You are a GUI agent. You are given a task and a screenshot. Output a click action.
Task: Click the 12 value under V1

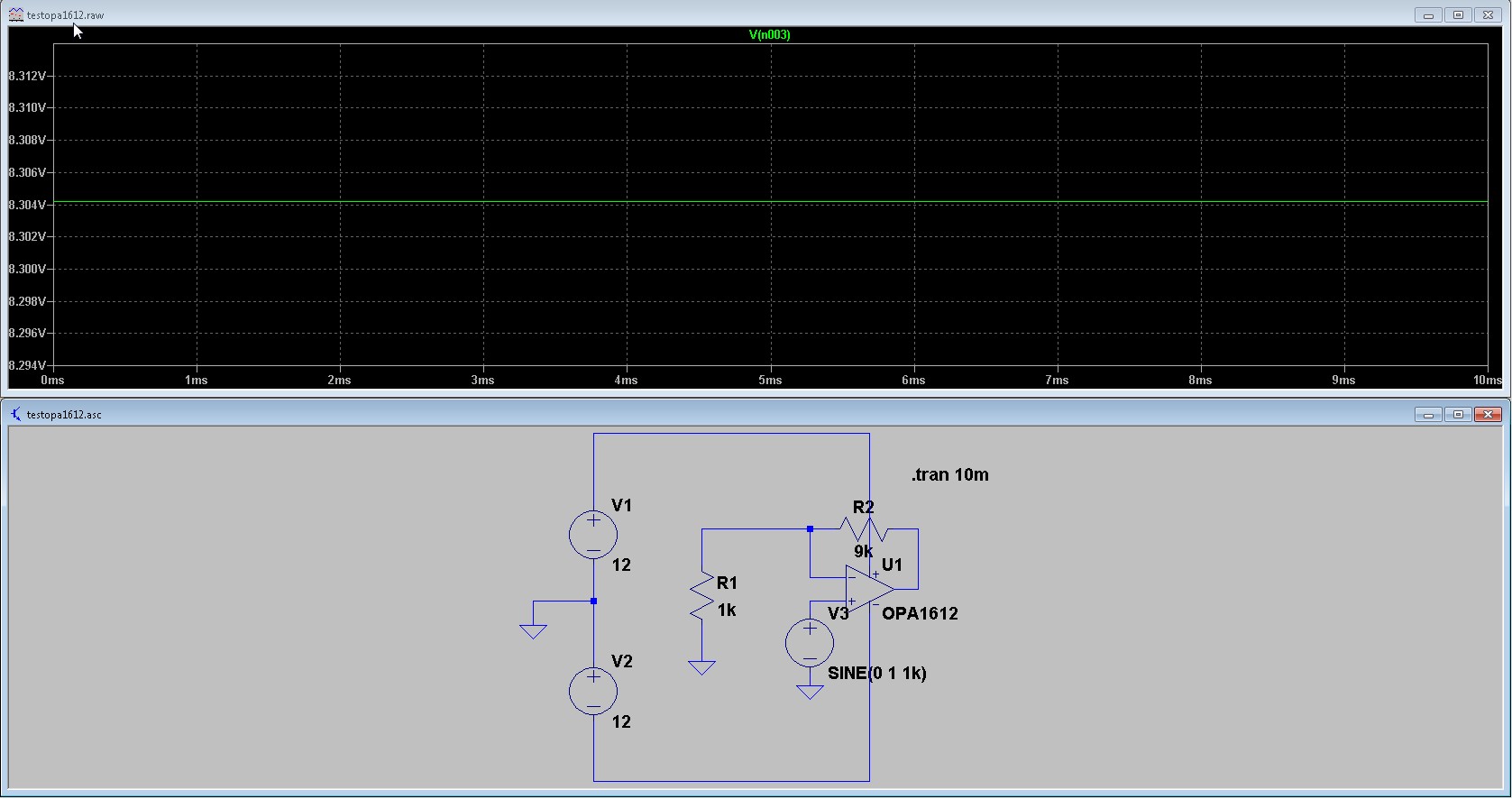pos(621,565)
